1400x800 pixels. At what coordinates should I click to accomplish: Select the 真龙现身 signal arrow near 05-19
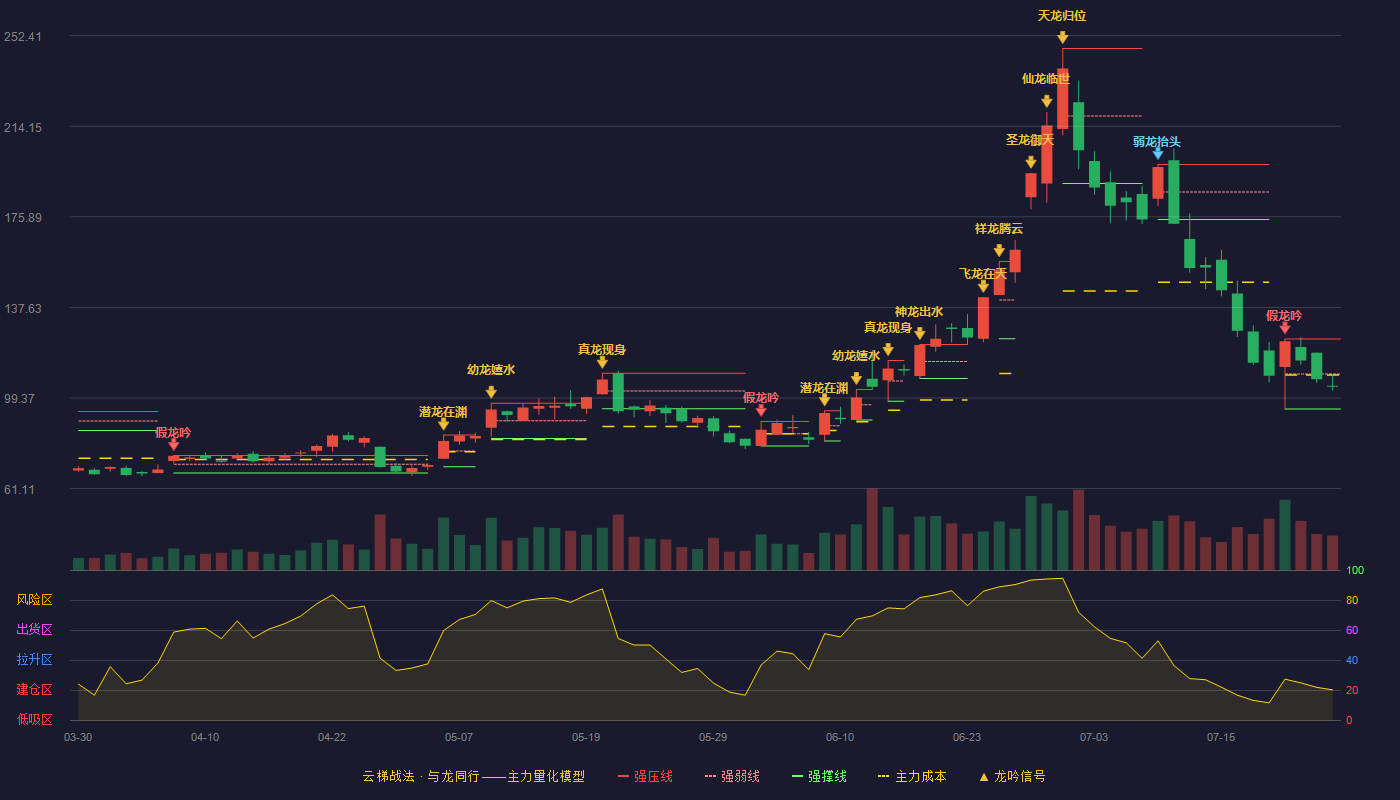click(602, 363)
